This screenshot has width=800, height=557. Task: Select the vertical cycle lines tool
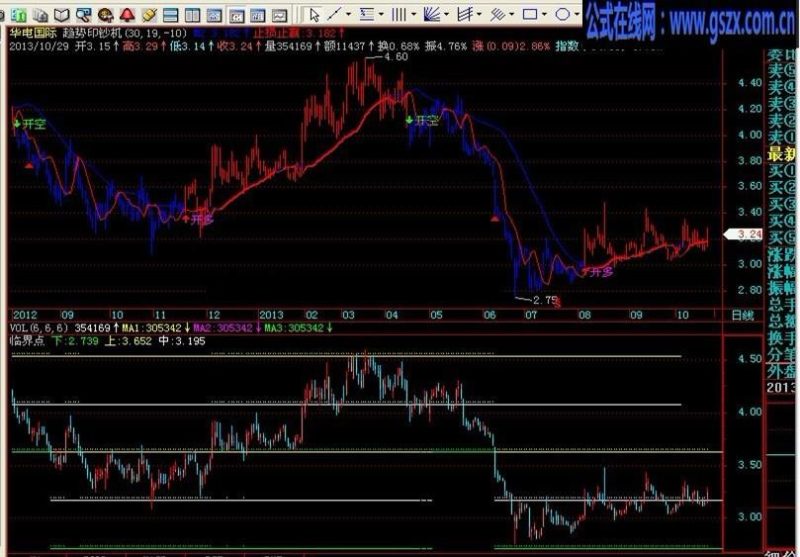tap(399, 14)
